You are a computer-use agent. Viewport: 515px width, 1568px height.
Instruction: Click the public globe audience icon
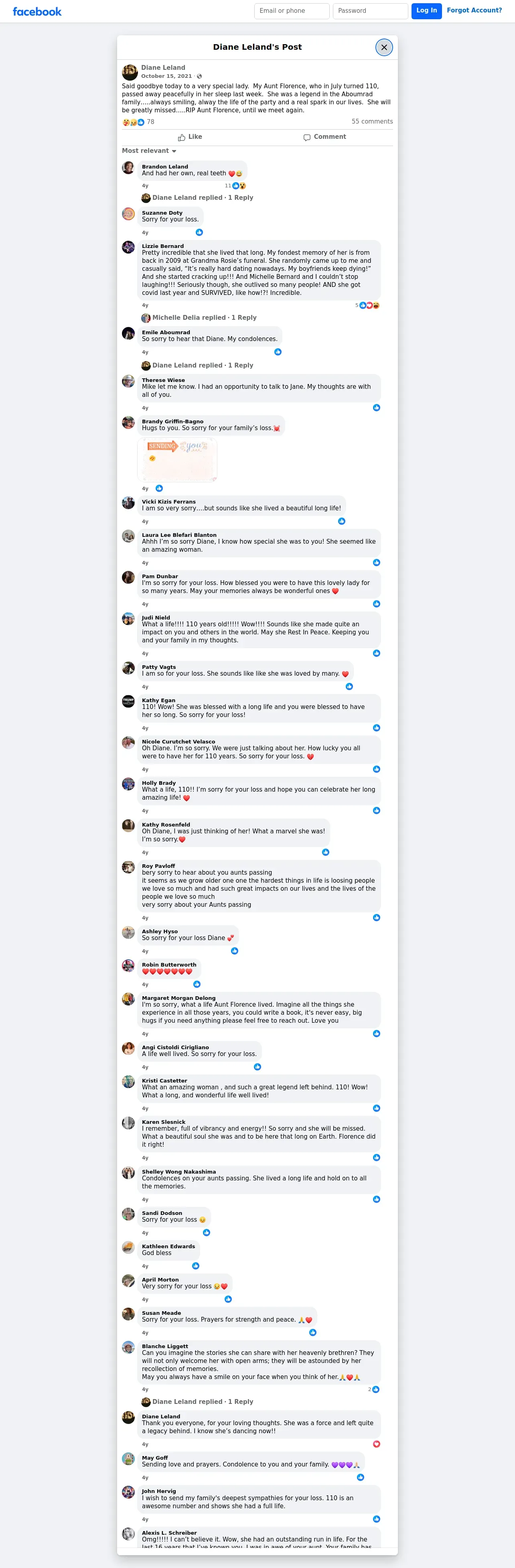click(x=199, y=77)
